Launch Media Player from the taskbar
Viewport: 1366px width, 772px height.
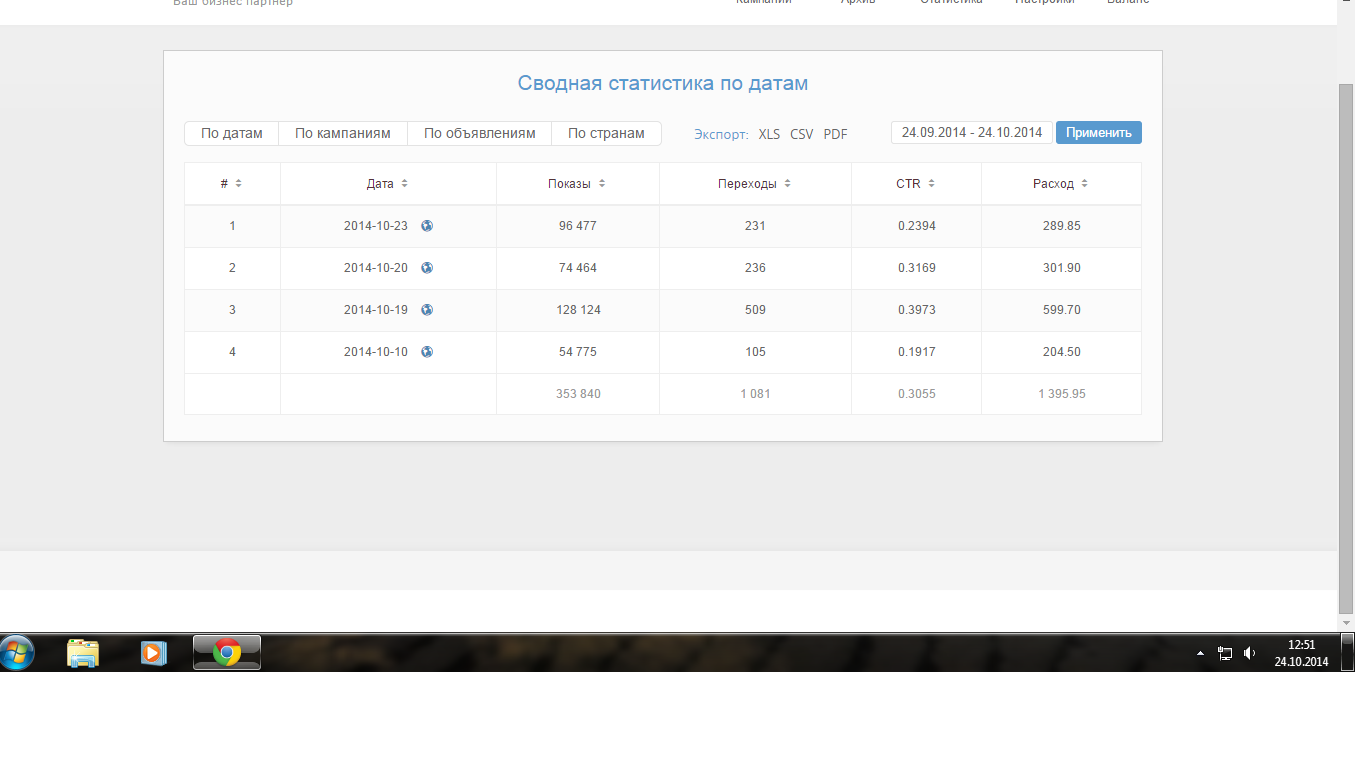[x=153, y=653]
